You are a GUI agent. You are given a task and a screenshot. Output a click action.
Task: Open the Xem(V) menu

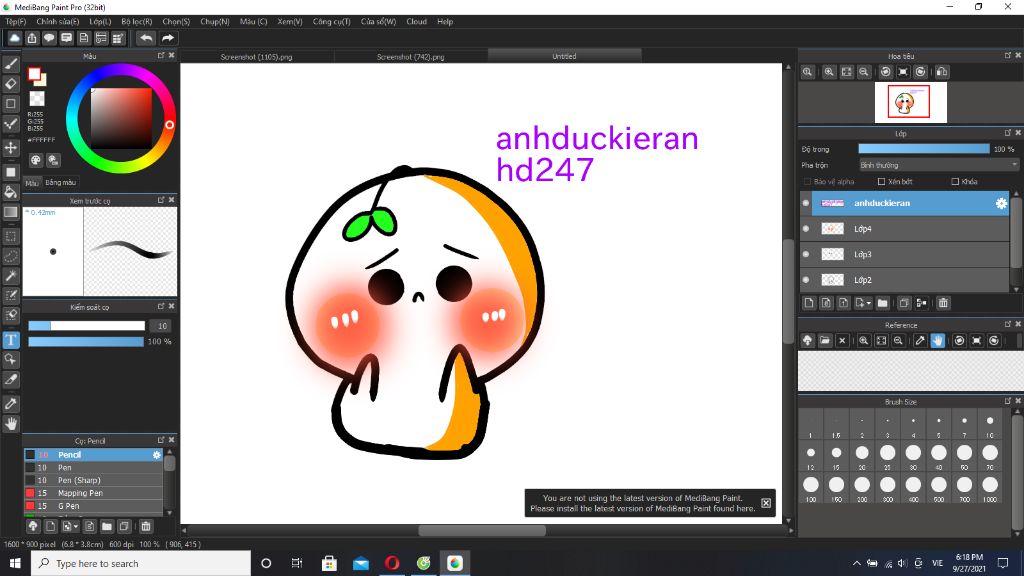pos(289,22)
